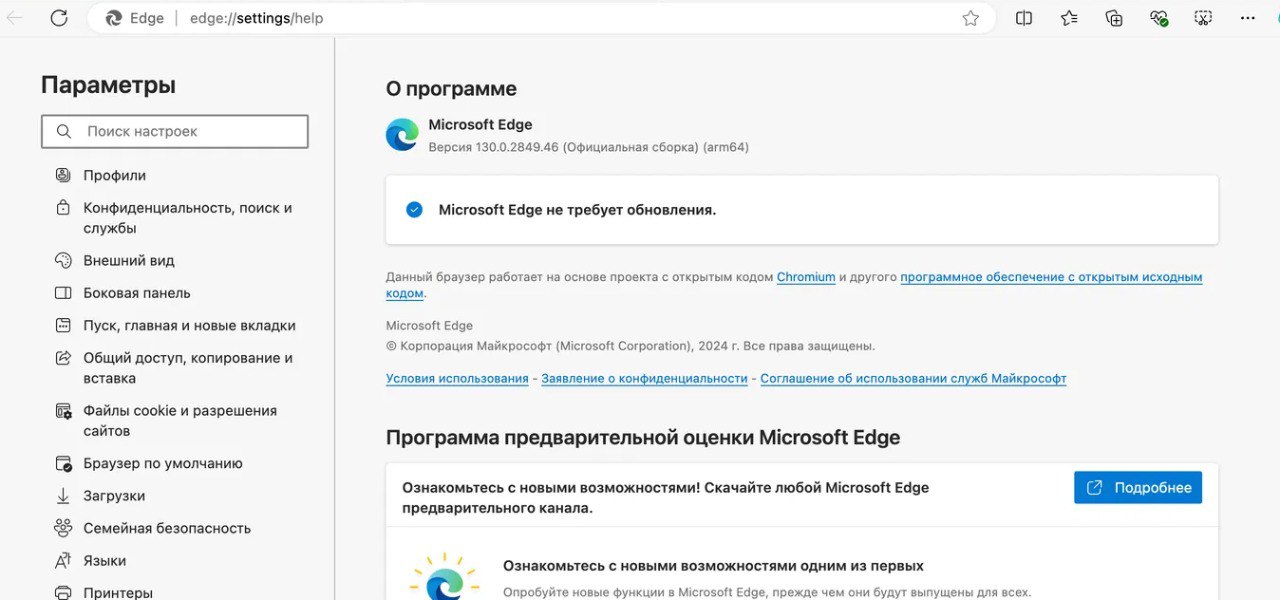Click the back arrow in toolbar
The image size is (1280, 600).
(15, 18)
